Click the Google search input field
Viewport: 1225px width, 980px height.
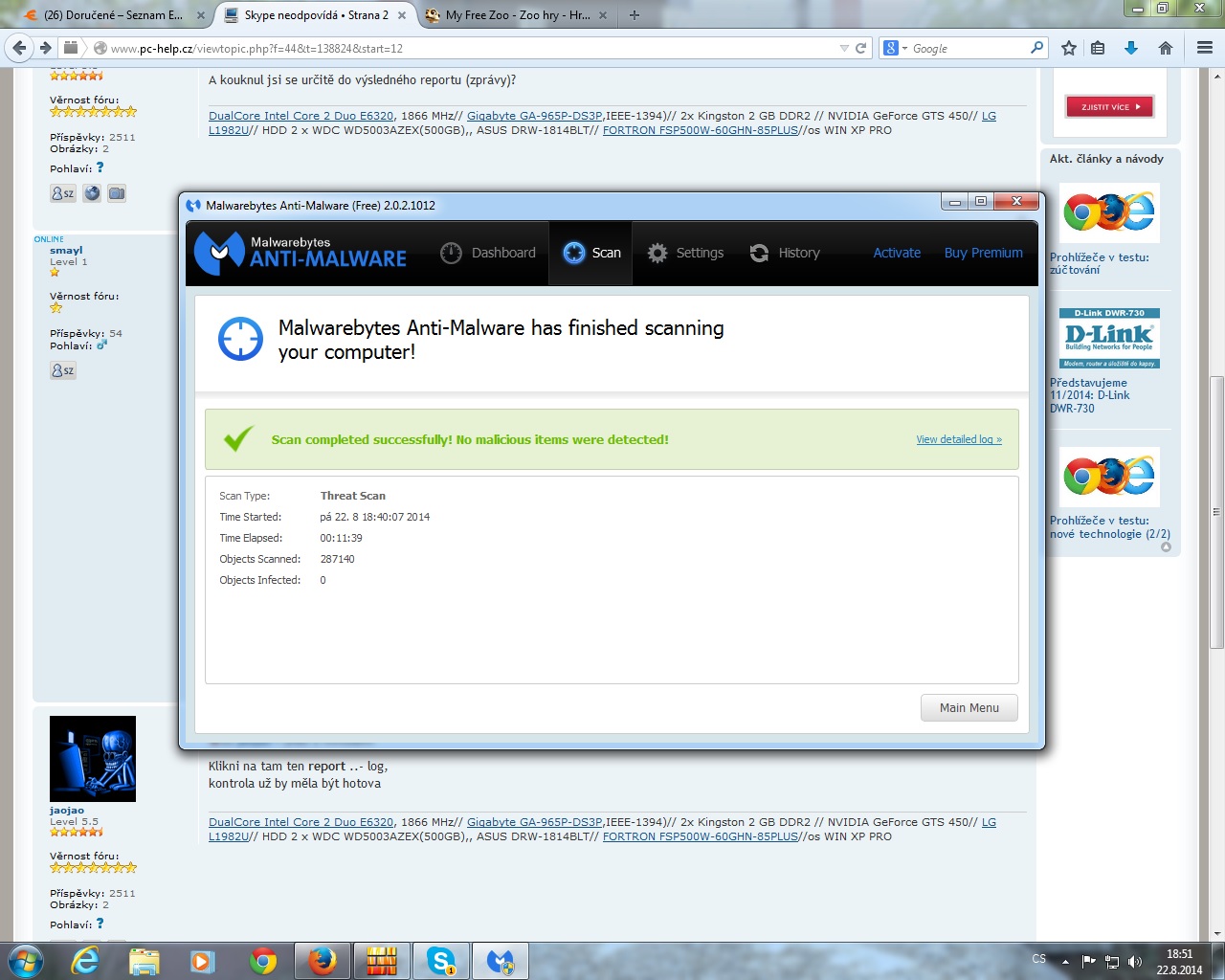(967, 48)
